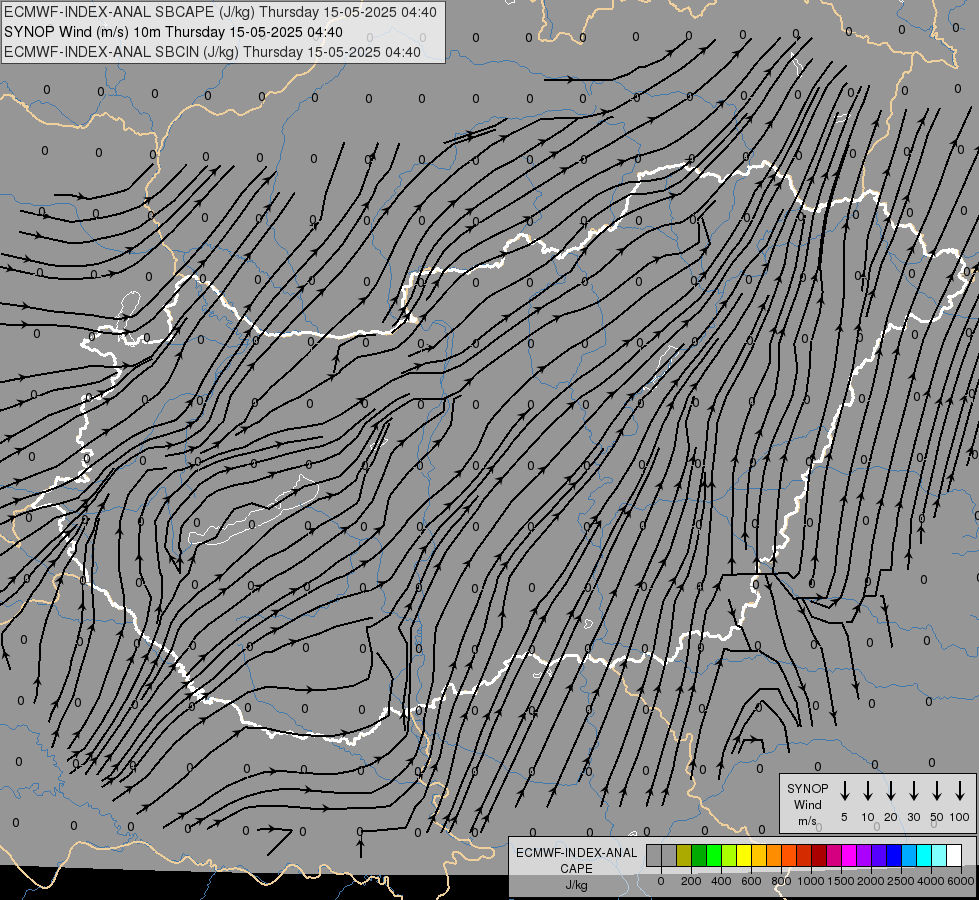Screen dimensions: 979x900
Task: Click the 4000 tick label on colorbar
Action: coord(931,881)
